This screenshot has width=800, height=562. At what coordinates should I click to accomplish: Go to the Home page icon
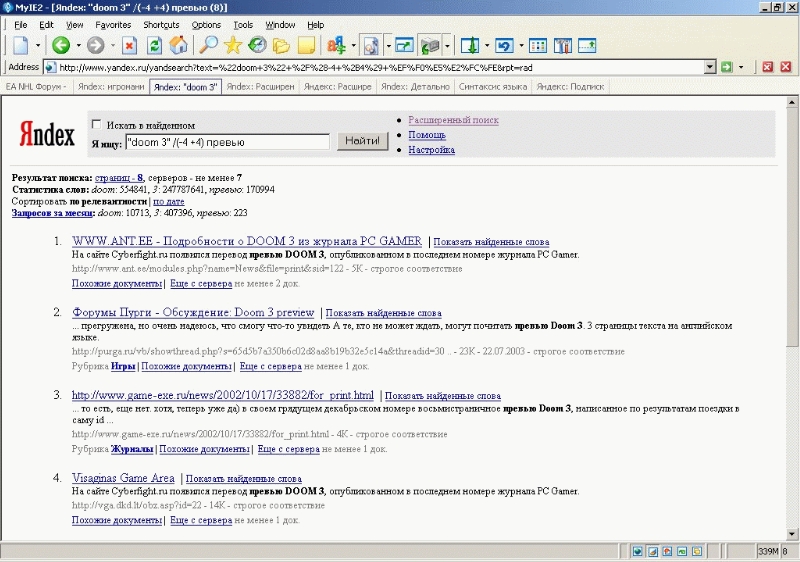coord(179,45)
